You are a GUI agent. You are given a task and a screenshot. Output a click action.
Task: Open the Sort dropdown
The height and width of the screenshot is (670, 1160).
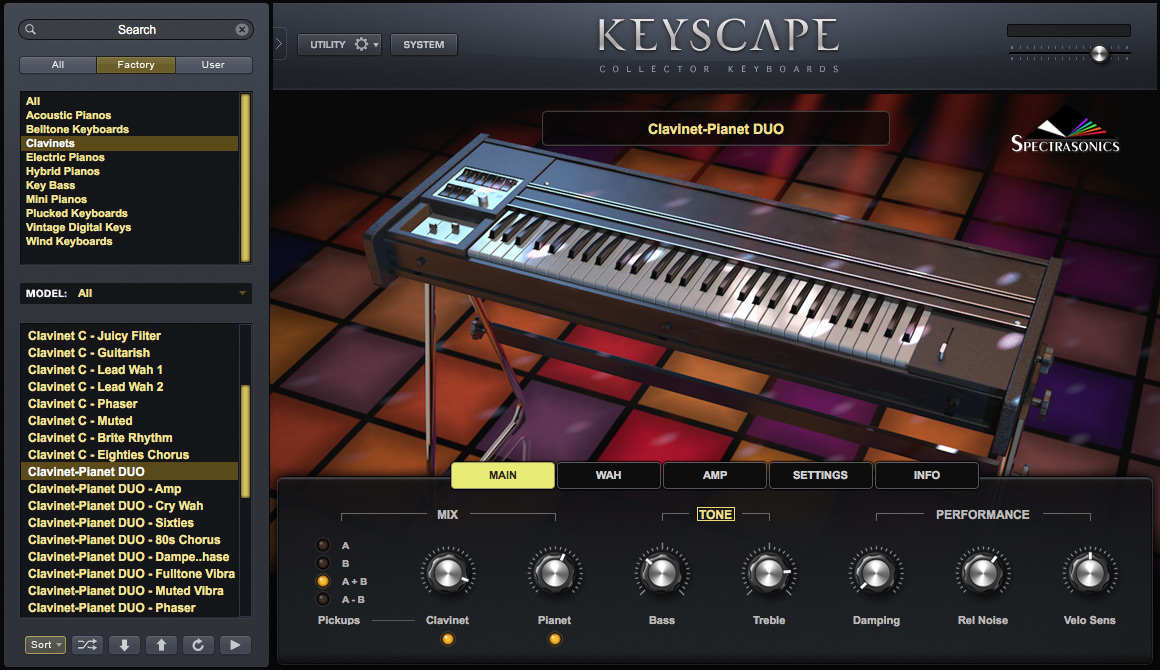pos(44,645)
